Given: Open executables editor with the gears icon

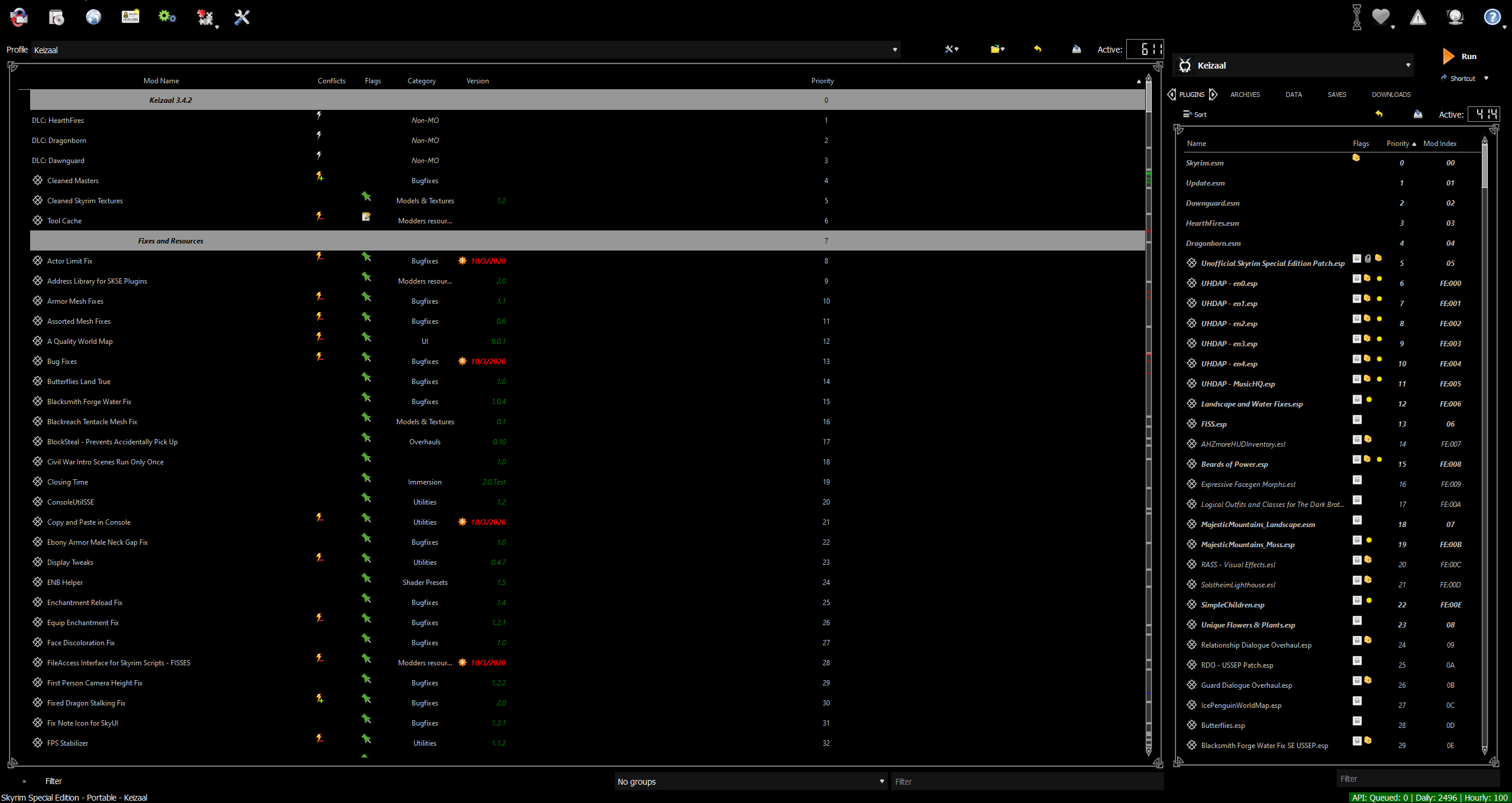Looking at the screenshot, I should [167, 17].
